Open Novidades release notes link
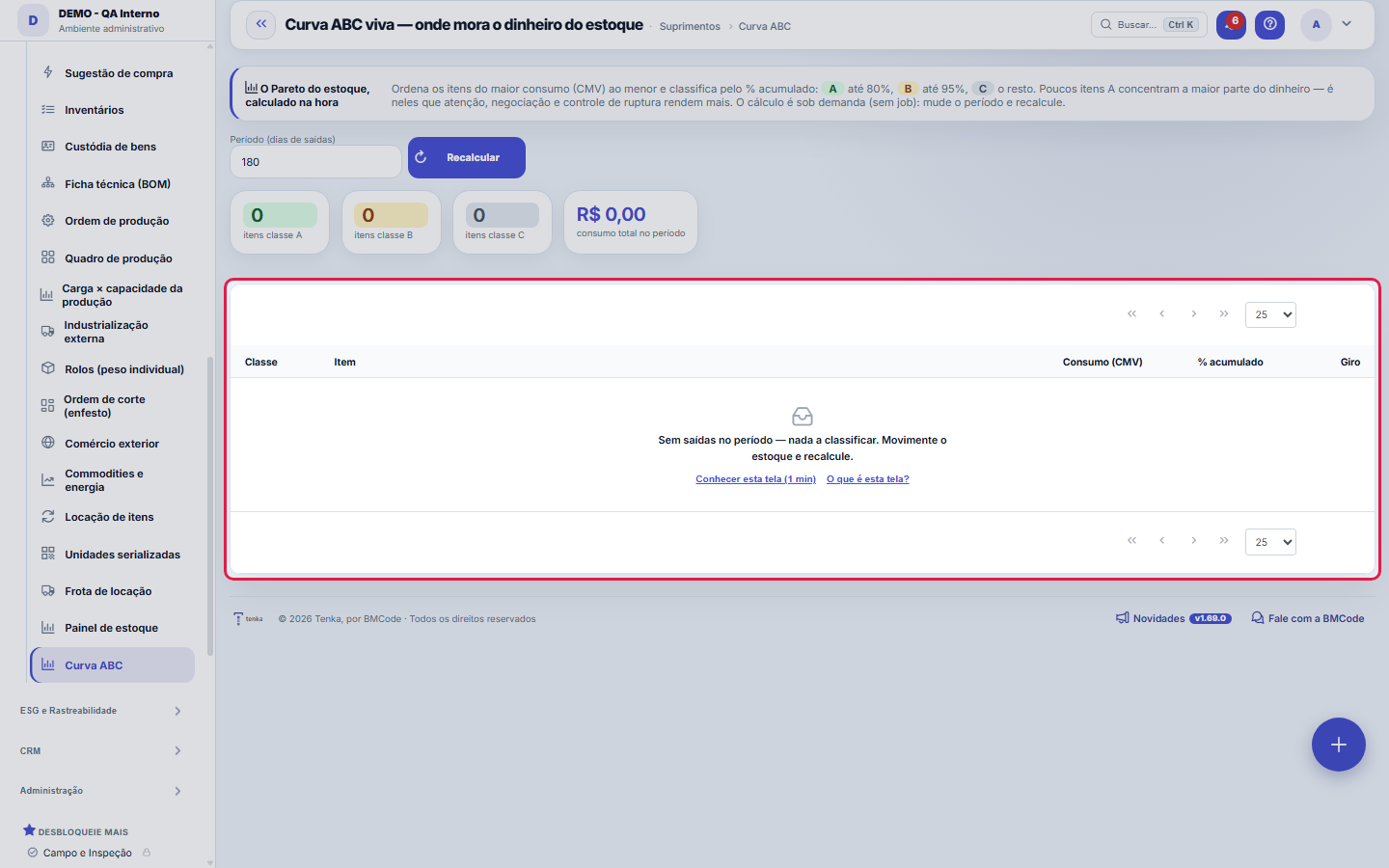This screenshot has height=868, width=1389. point(1173,618)
